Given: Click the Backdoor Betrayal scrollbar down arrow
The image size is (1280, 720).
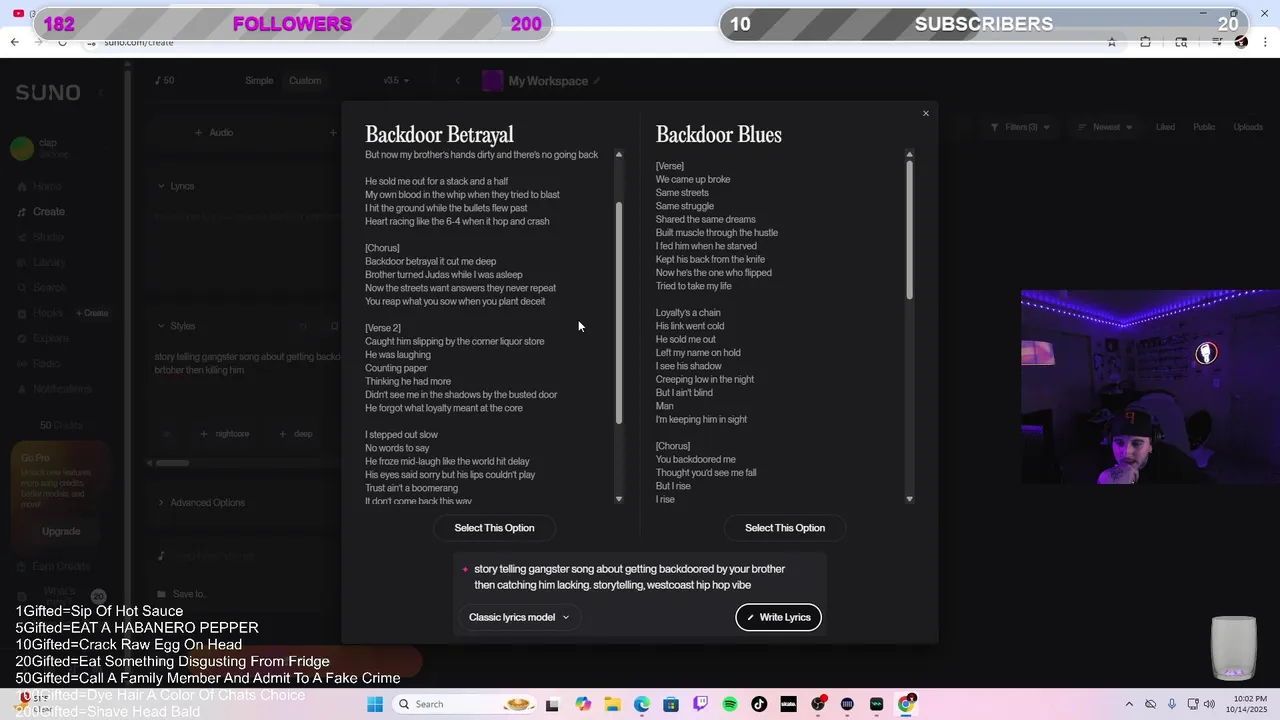Looking at the screenshot, I should pos(618,498).
